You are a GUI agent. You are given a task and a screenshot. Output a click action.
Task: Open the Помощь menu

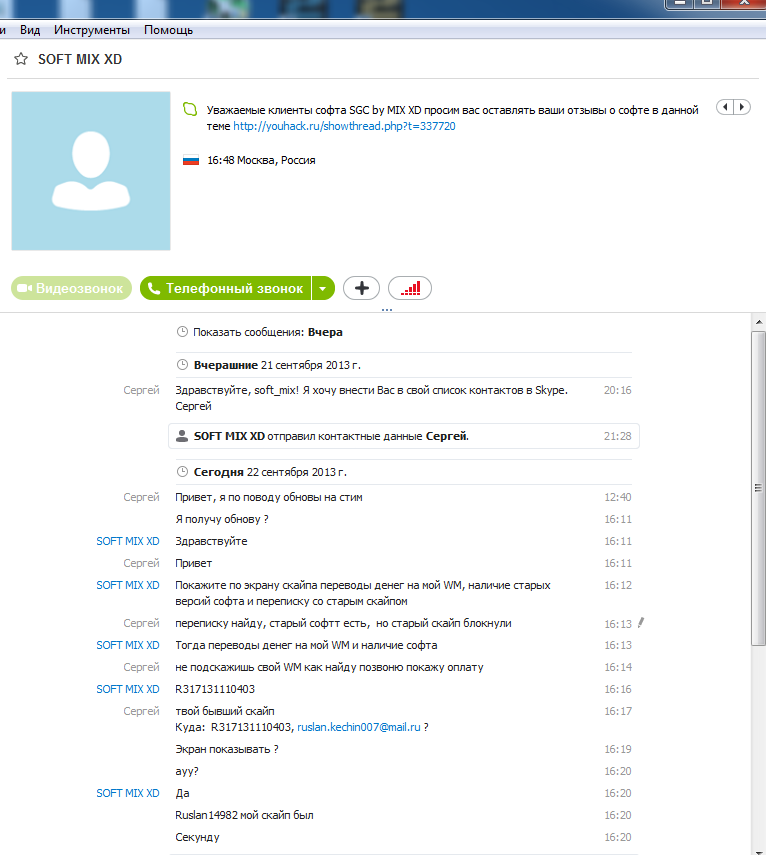click(168, 30)
